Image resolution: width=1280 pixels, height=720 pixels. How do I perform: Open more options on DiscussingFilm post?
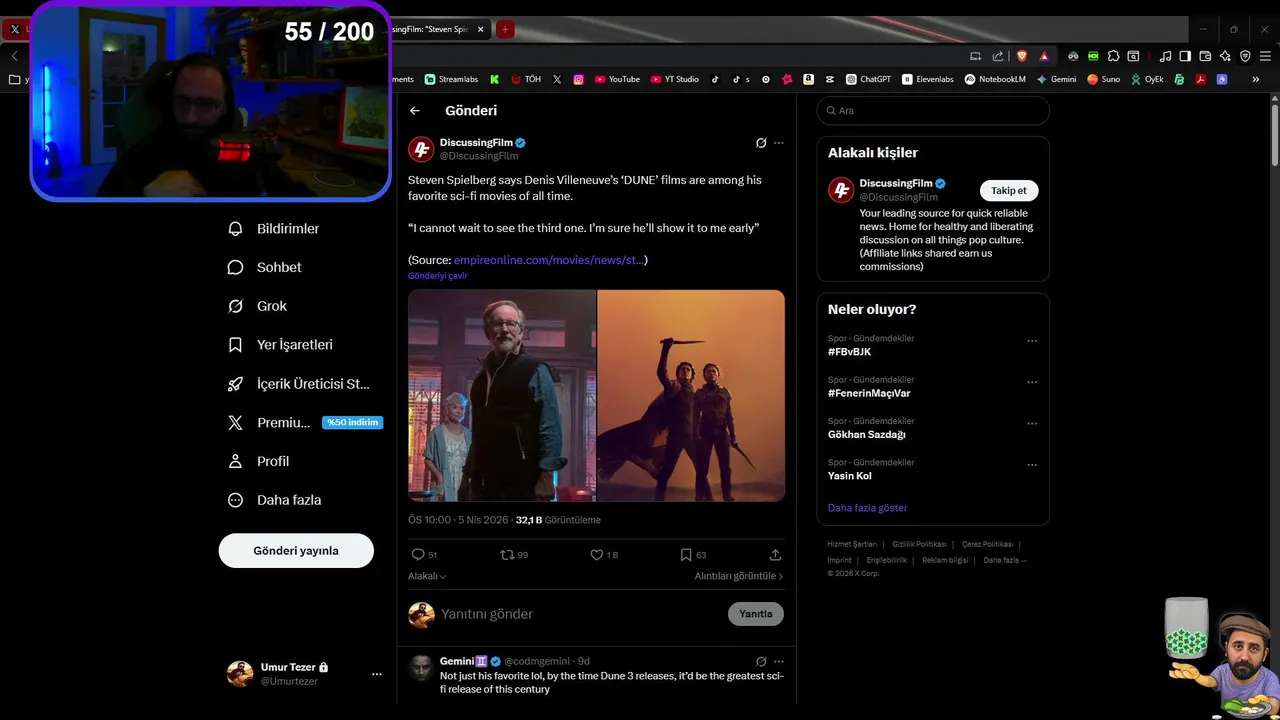(779, 143)
